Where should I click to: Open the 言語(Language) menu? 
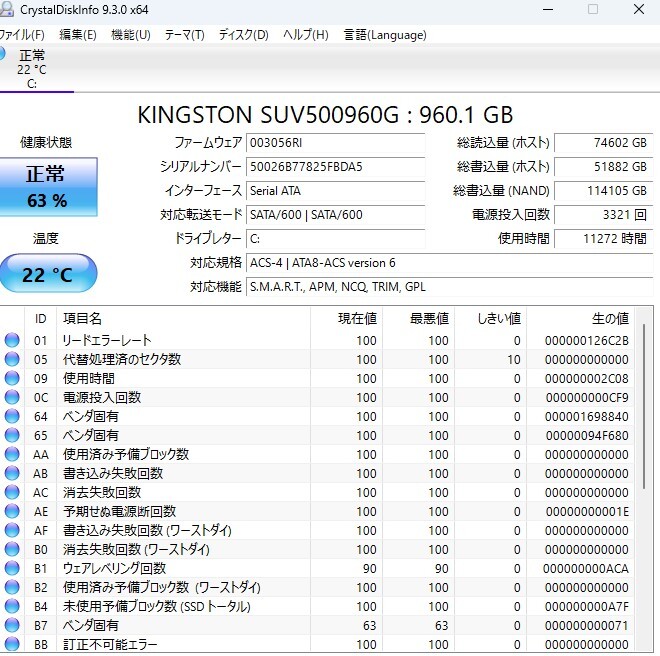[385, 35]
